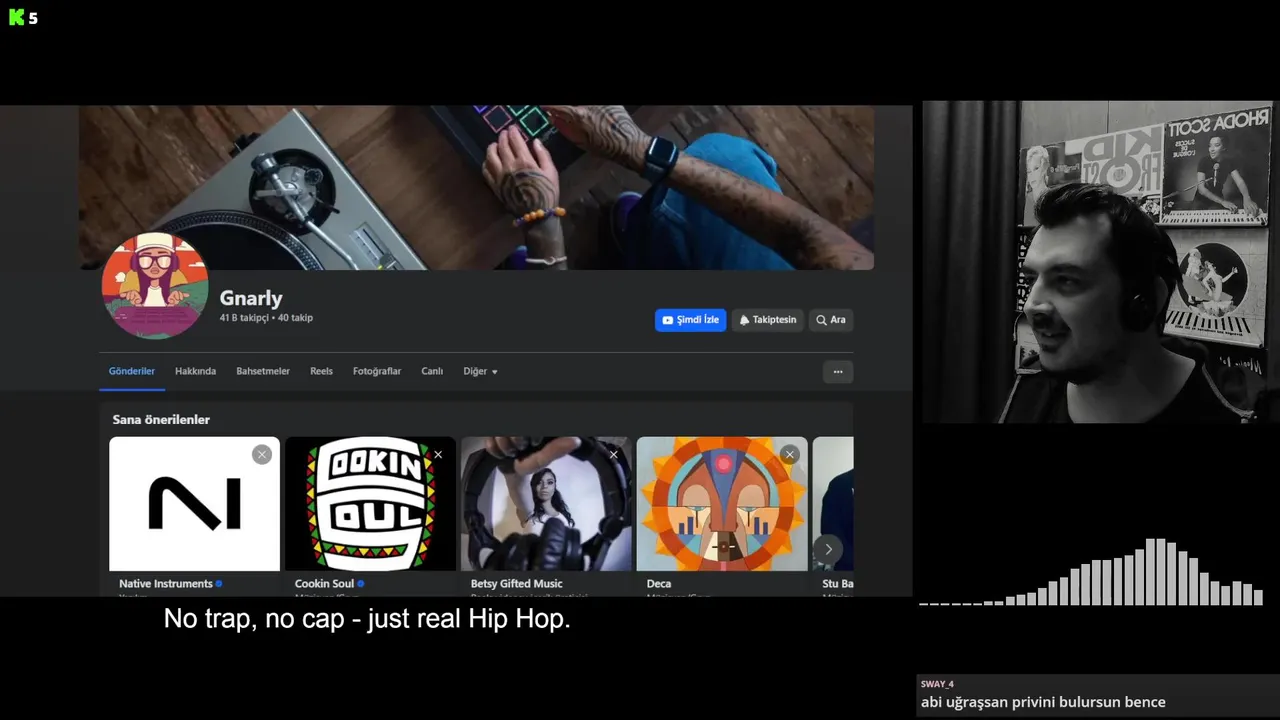
Task: Click the Şimdi İzle button
Action: pyautogui.click(x=690, y=320)
